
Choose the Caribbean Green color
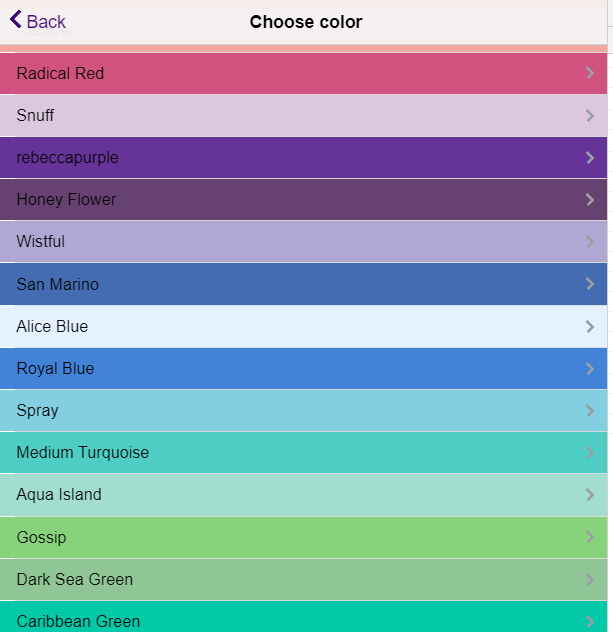(x=78, y=620)
